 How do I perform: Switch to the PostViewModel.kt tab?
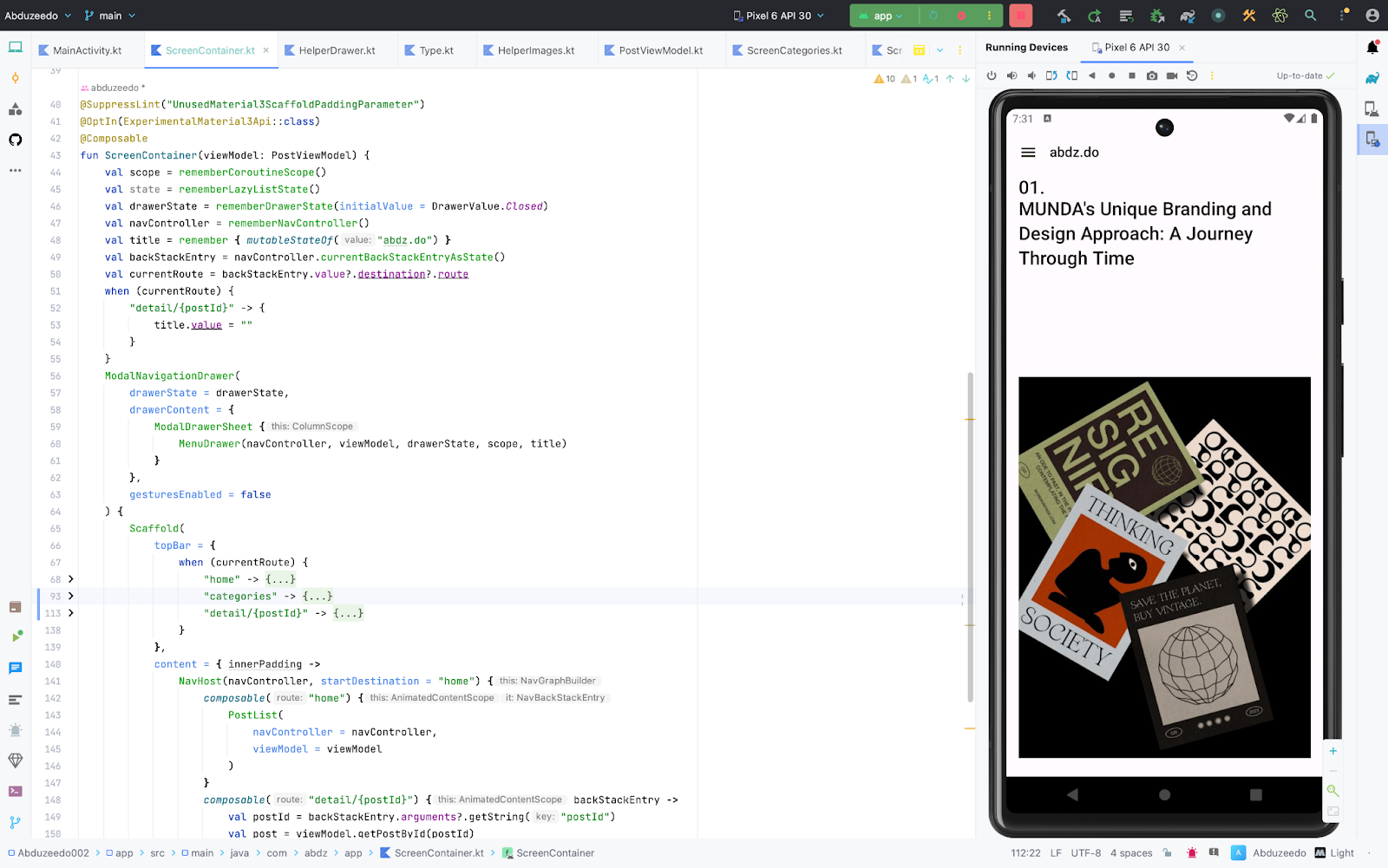660,50
